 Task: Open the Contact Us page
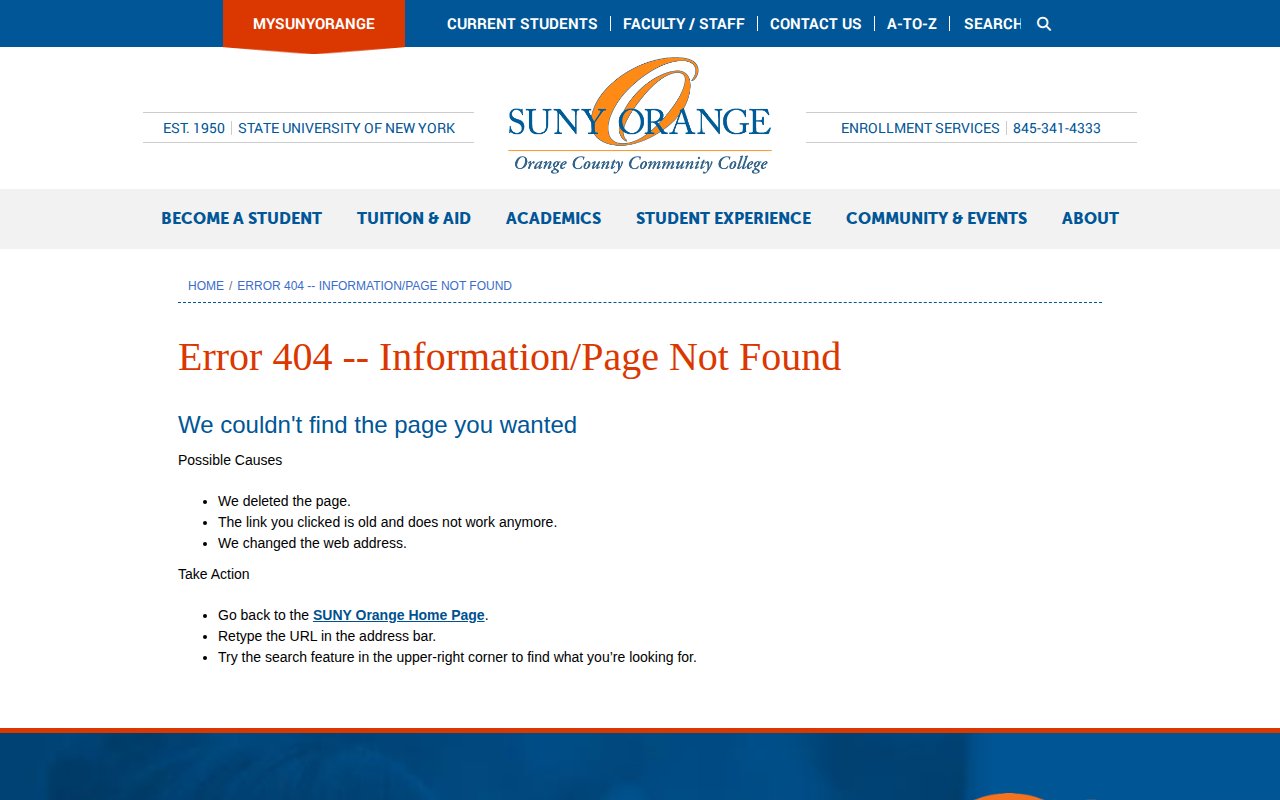815,24
